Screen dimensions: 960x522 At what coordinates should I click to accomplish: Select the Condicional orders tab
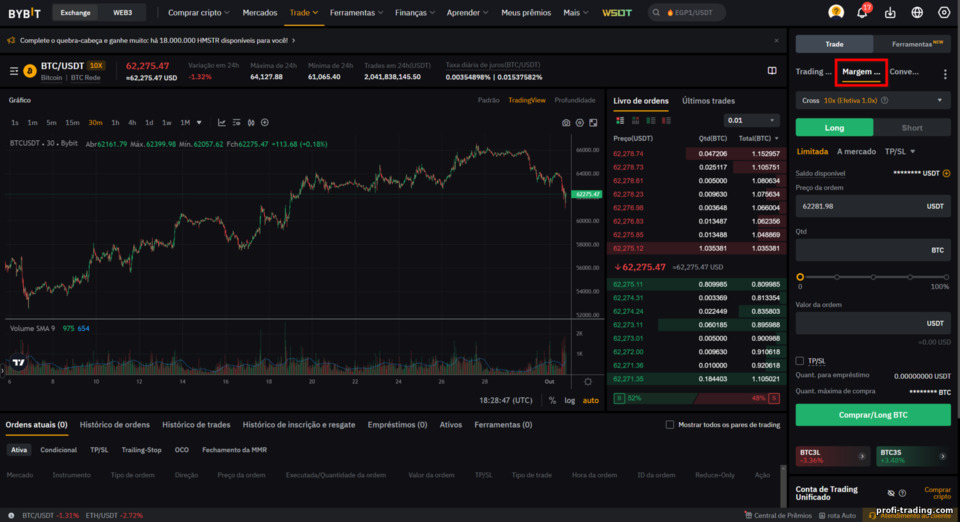58,450
